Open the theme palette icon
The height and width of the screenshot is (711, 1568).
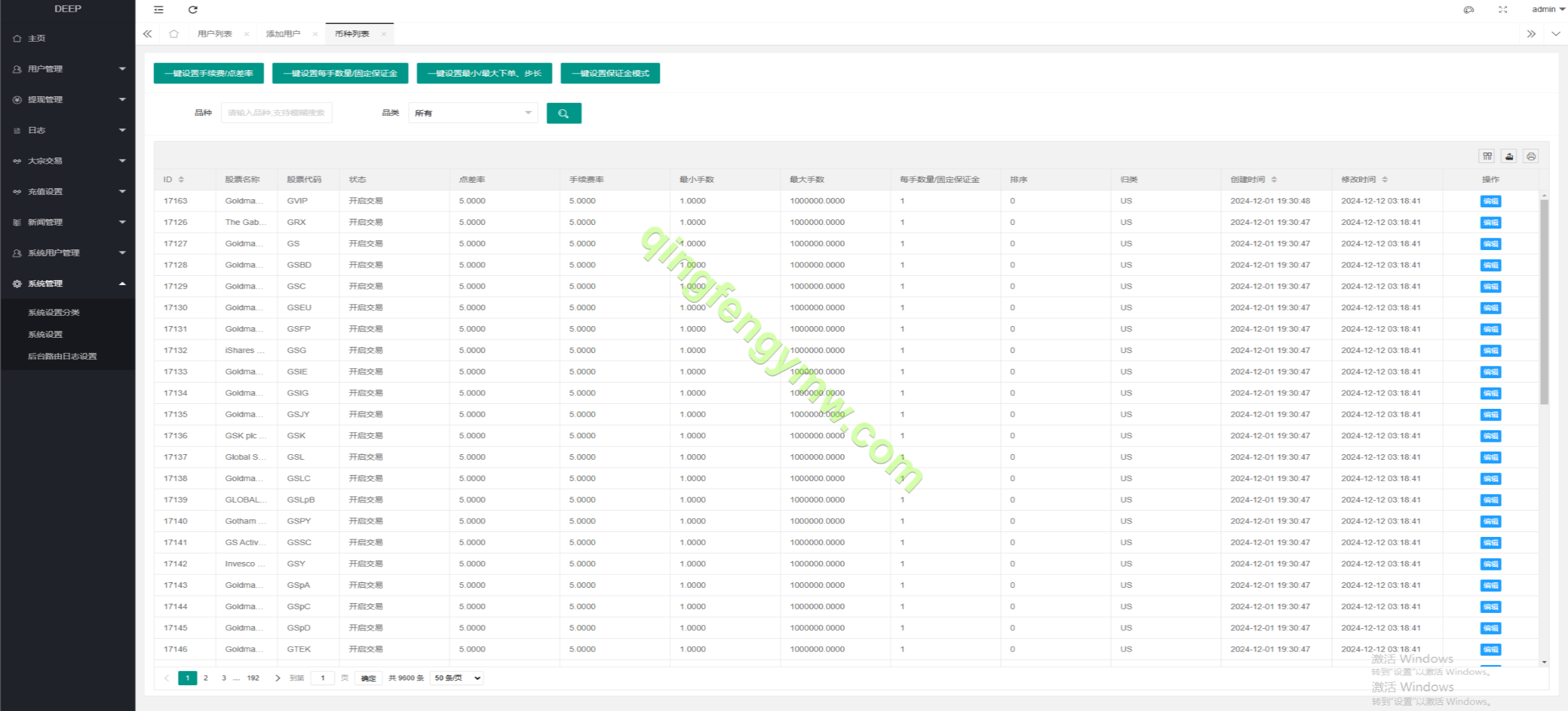pos(1469,9)
